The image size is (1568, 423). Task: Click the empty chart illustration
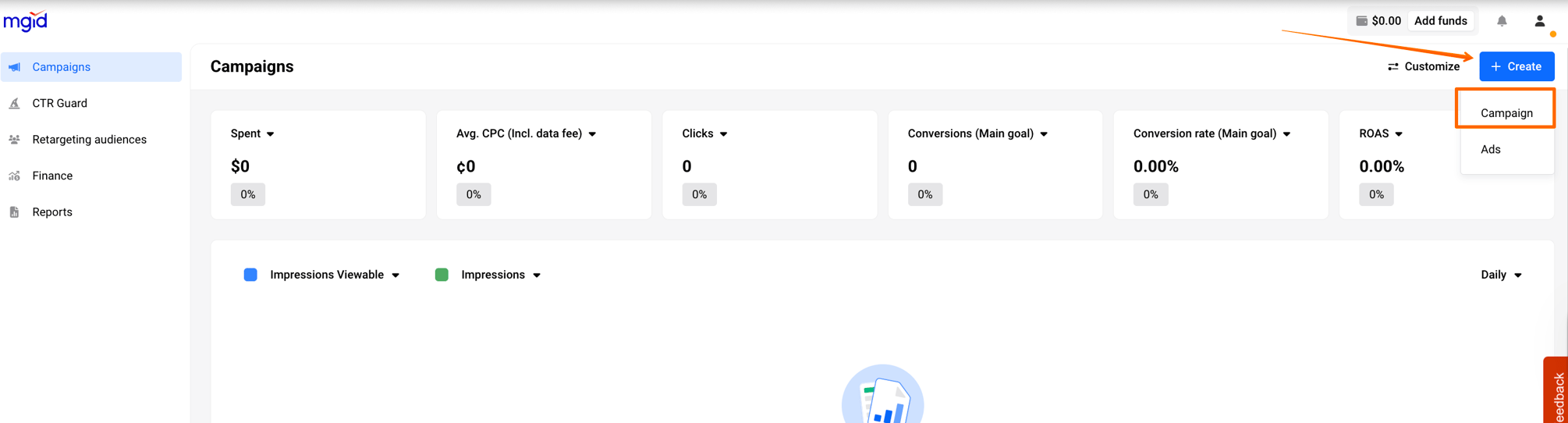[x=882, y=394]
